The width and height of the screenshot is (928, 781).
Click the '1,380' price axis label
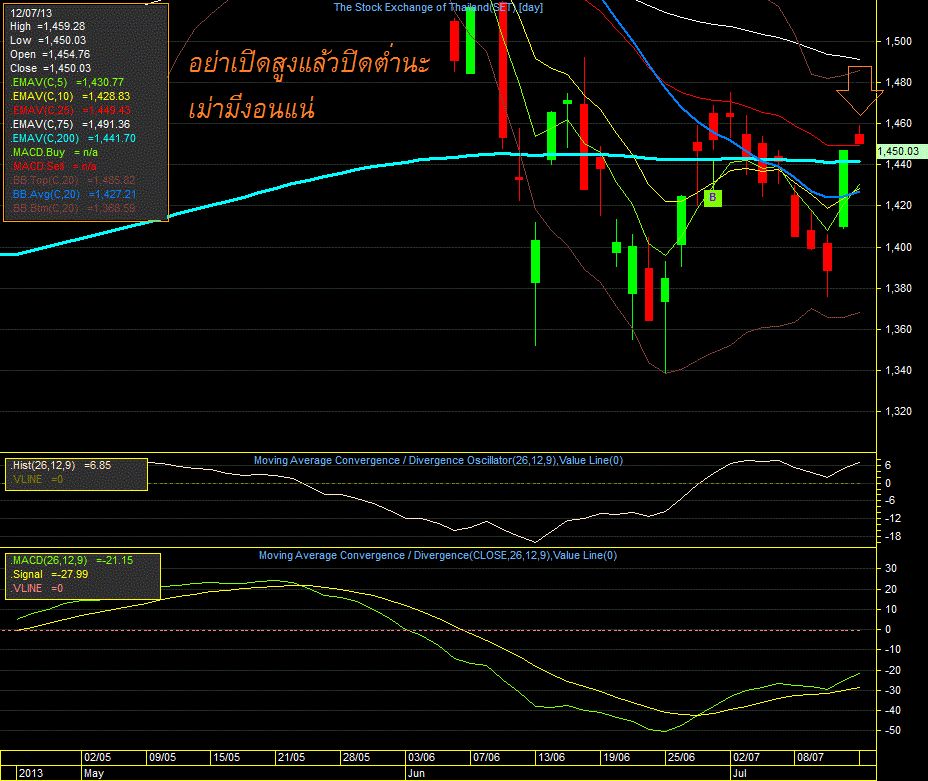click(898, 288)
